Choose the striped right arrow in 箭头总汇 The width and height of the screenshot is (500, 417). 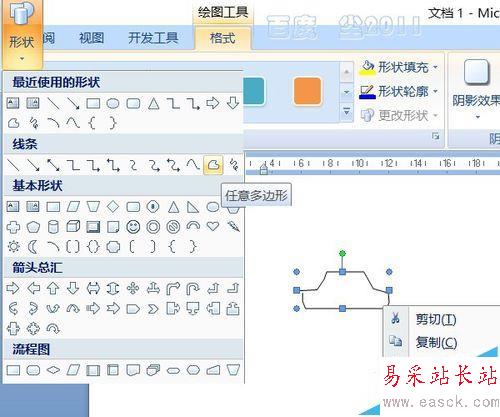[93, 309]
